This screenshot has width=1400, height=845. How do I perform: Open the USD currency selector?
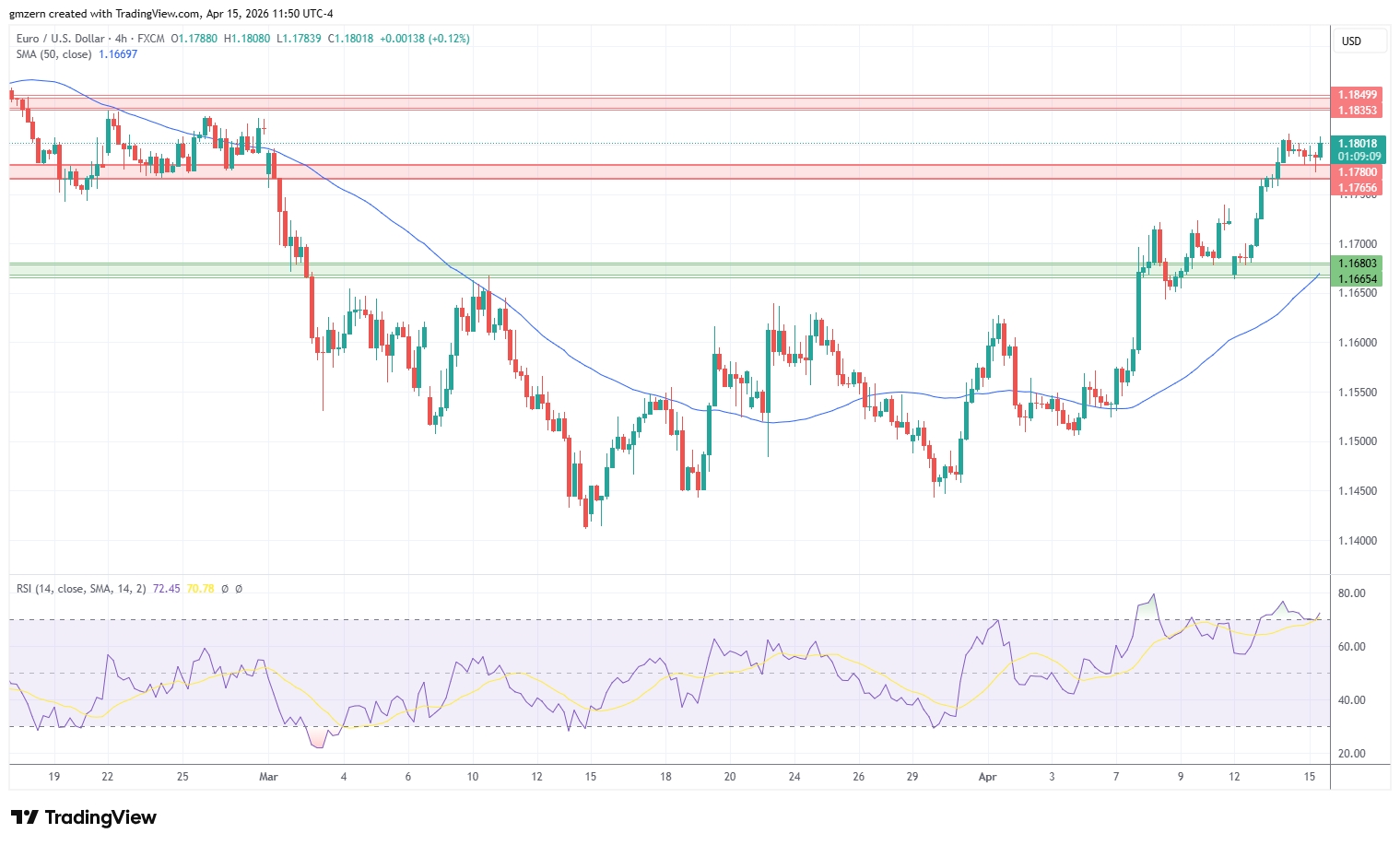click(1359, 41)
